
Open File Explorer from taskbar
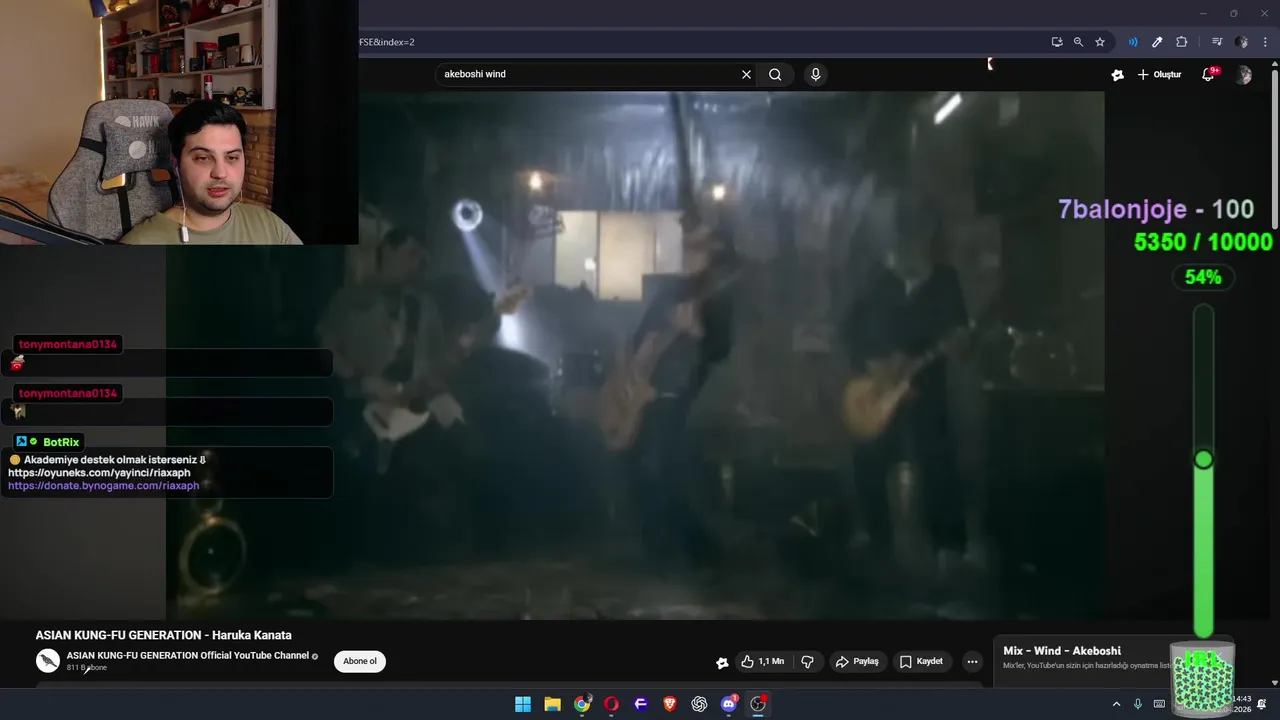(x=552, y=704)
